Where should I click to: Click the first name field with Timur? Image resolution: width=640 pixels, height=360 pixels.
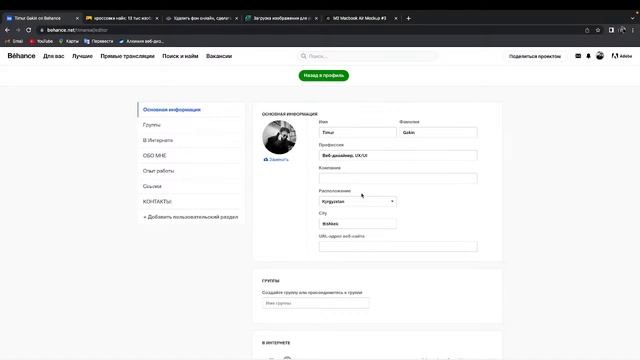(x=357, y=132)
